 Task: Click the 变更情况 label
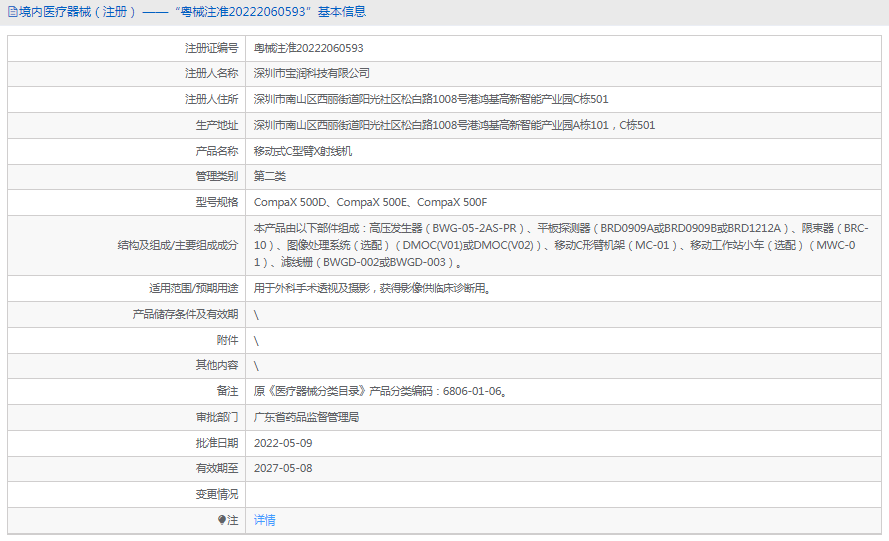[x=217, y=494]
